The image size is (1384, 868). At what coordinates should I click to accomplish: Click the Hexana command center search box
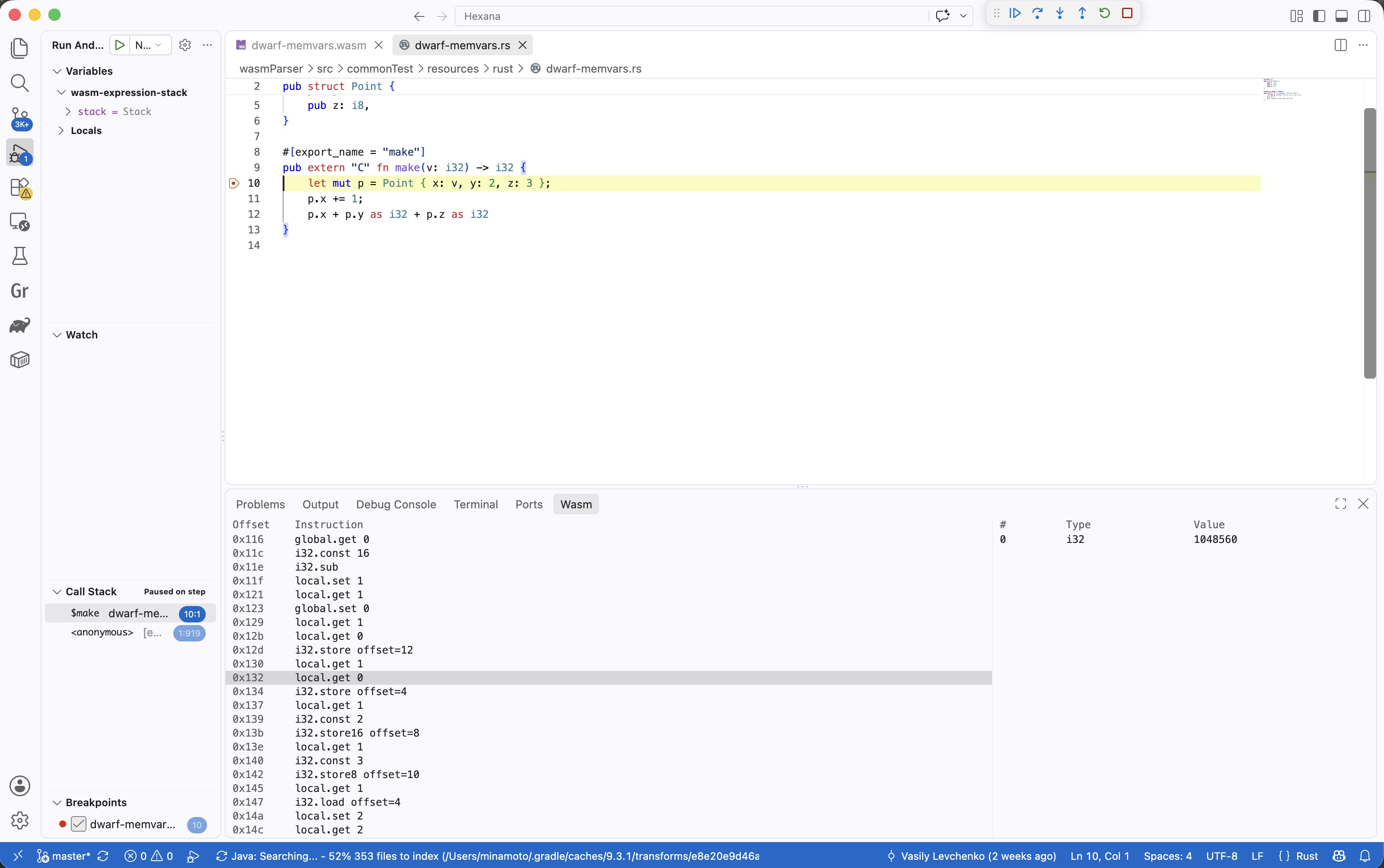pyautogui.click(x=691, y=16)
